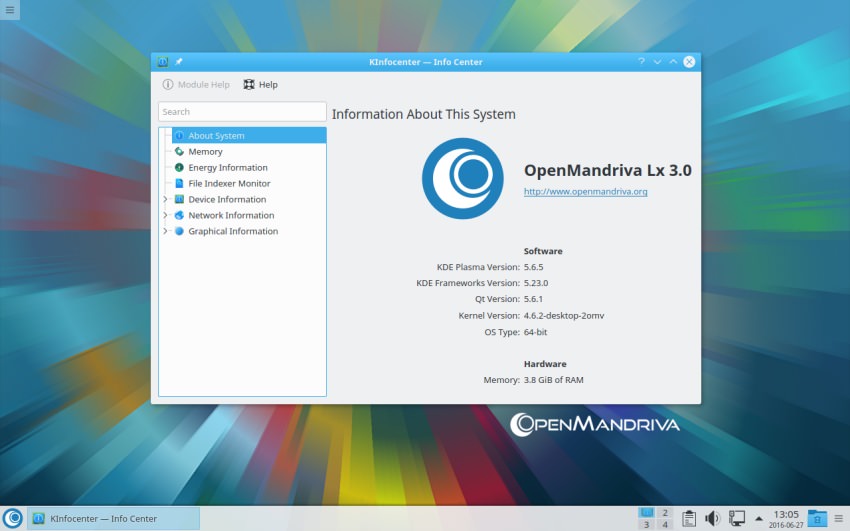The width and height of the screenshot is (850, 531).
Task: Click the Search input field
Action: tap(242, 112)
